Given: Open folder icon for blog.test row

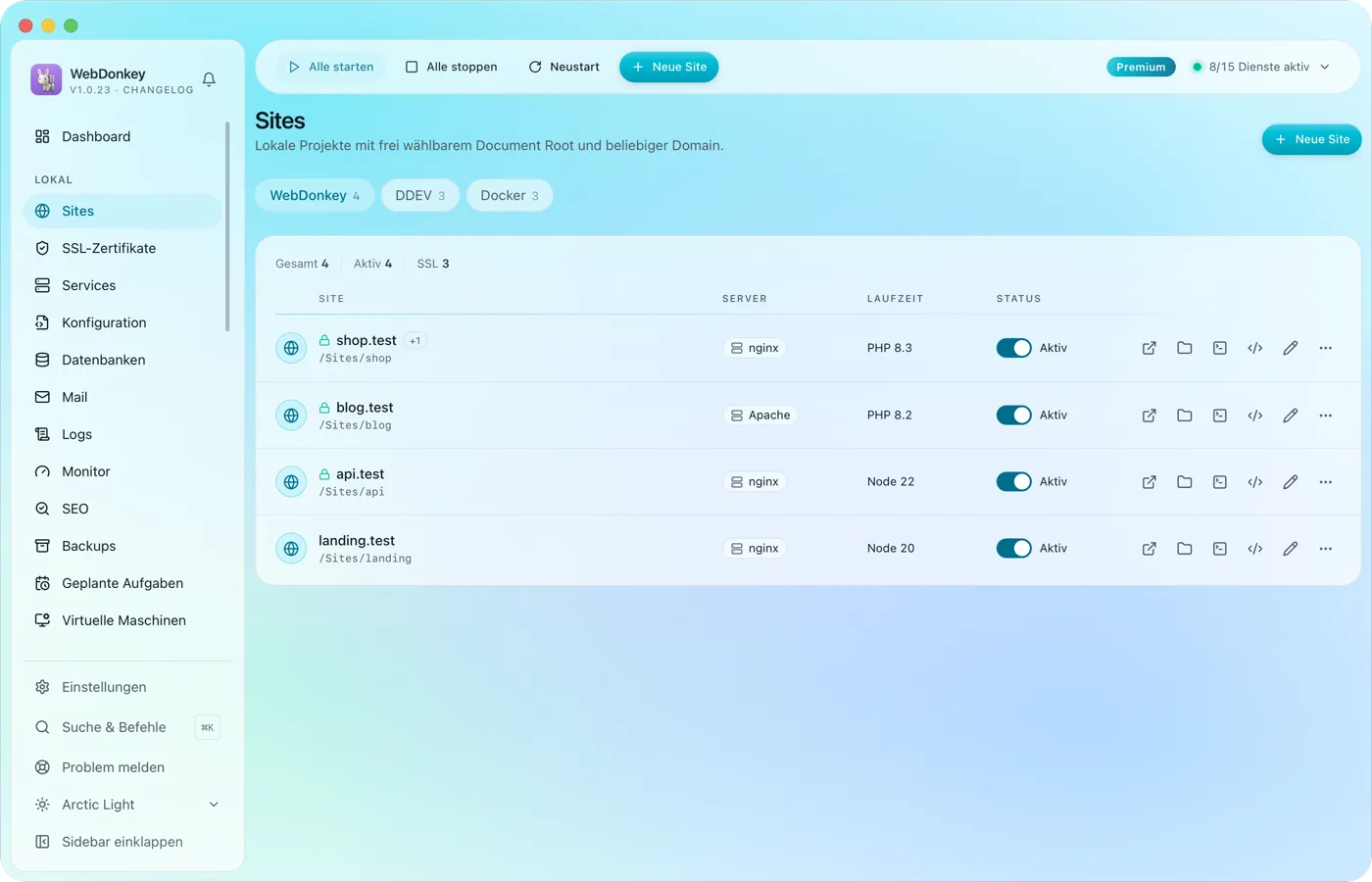Looking at the screenshot, I should click(x=1185, y=416).
